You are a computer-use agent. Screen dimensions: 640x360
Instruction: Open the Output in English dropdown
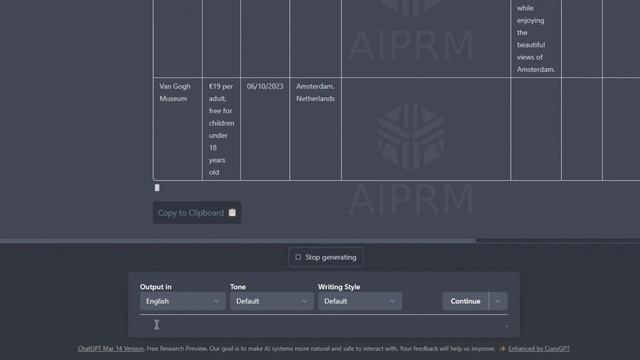[x=182, y=301]
